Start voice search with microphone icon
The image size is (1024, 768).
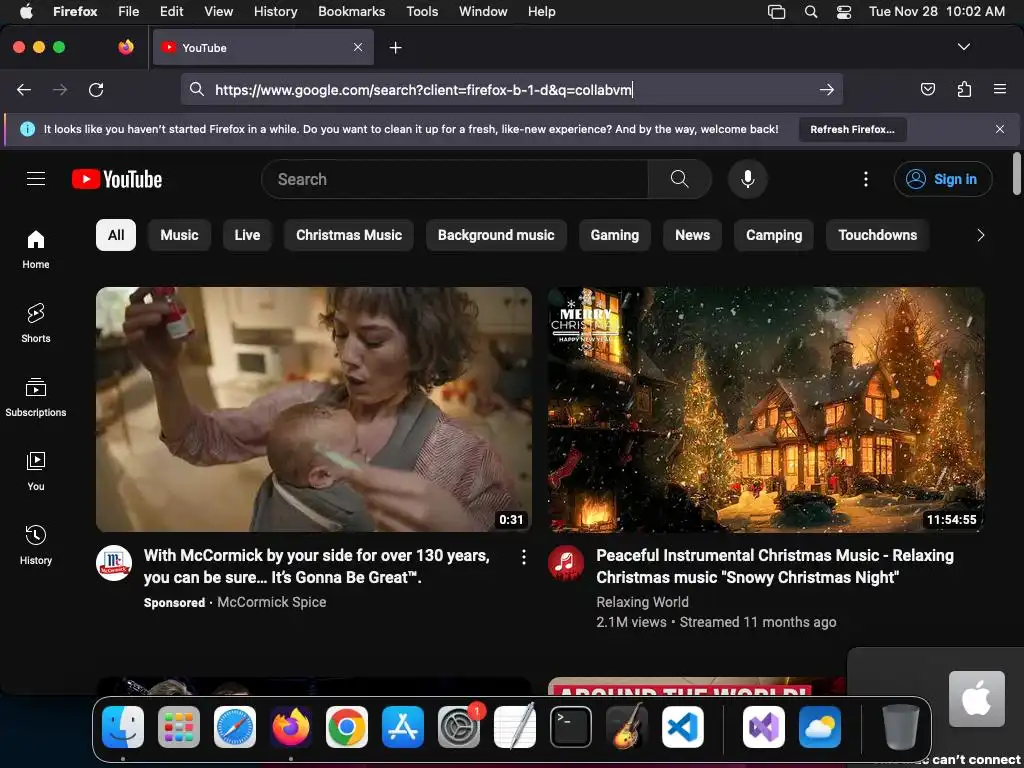748,179
